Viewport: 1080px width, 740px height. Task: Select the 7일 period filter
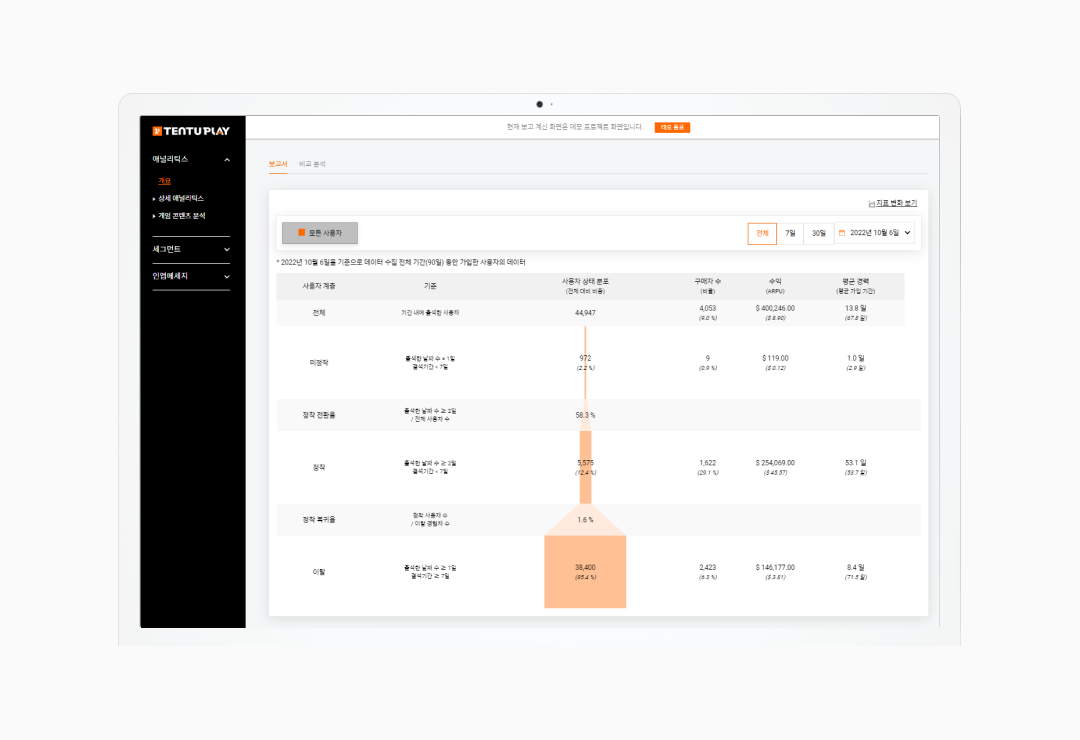(x=789, y=232)
